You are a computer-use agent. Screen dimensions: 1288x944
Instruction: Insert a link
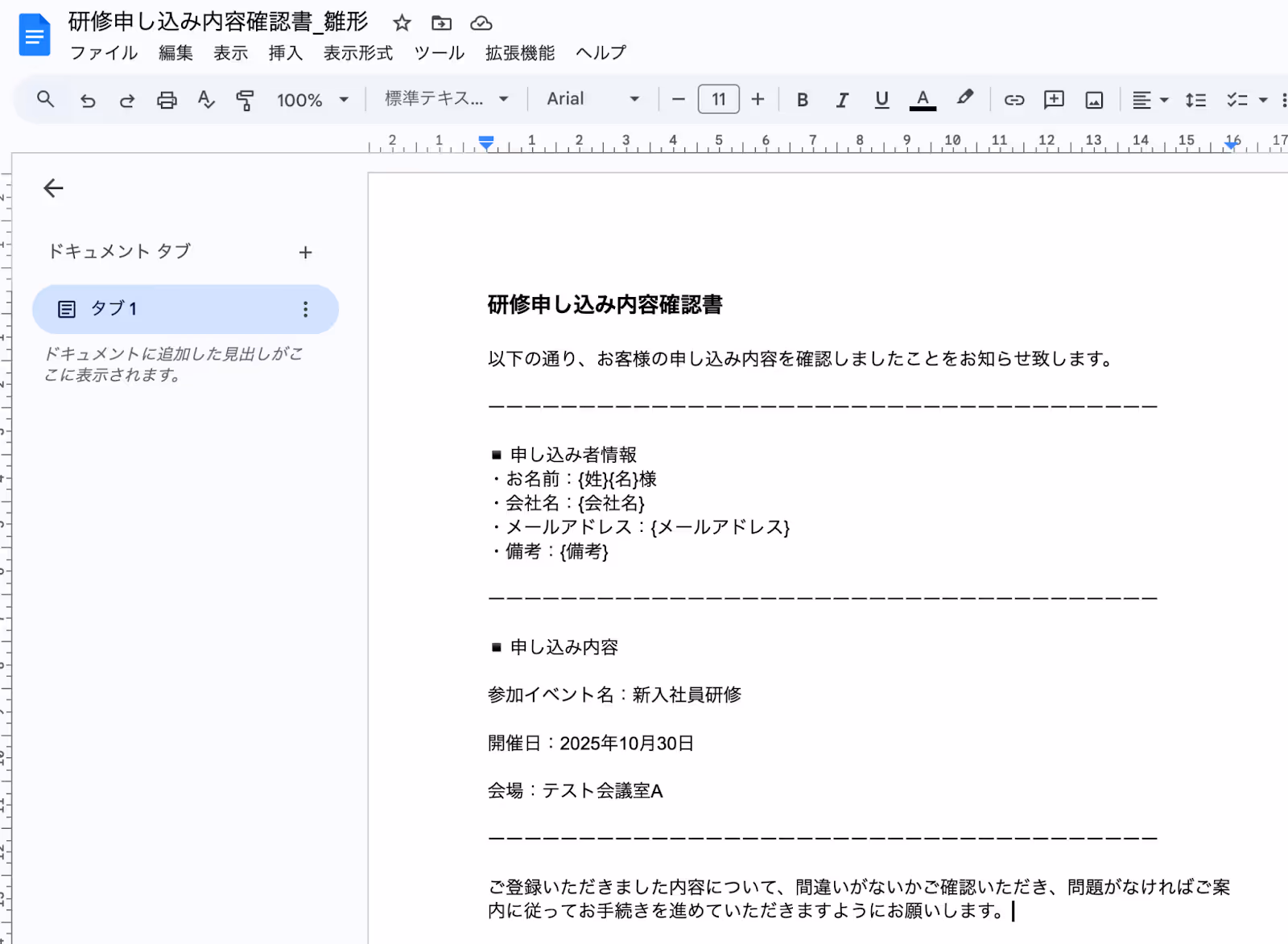[x=1014, y=100]
